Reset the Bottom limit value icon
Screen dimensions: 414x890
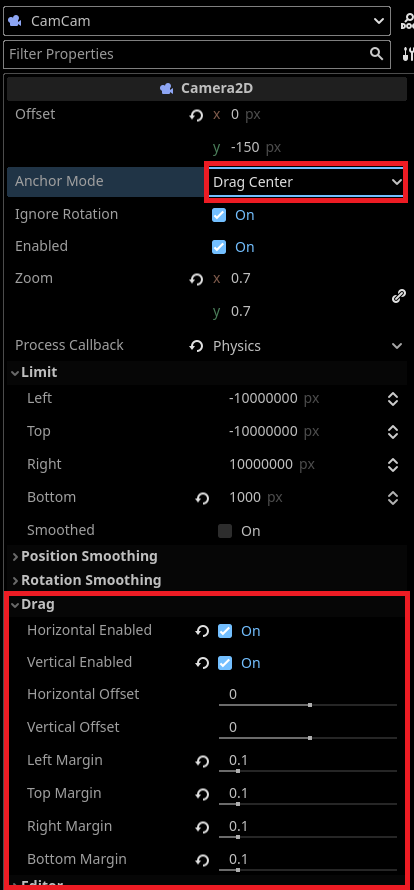click(202, 498)
